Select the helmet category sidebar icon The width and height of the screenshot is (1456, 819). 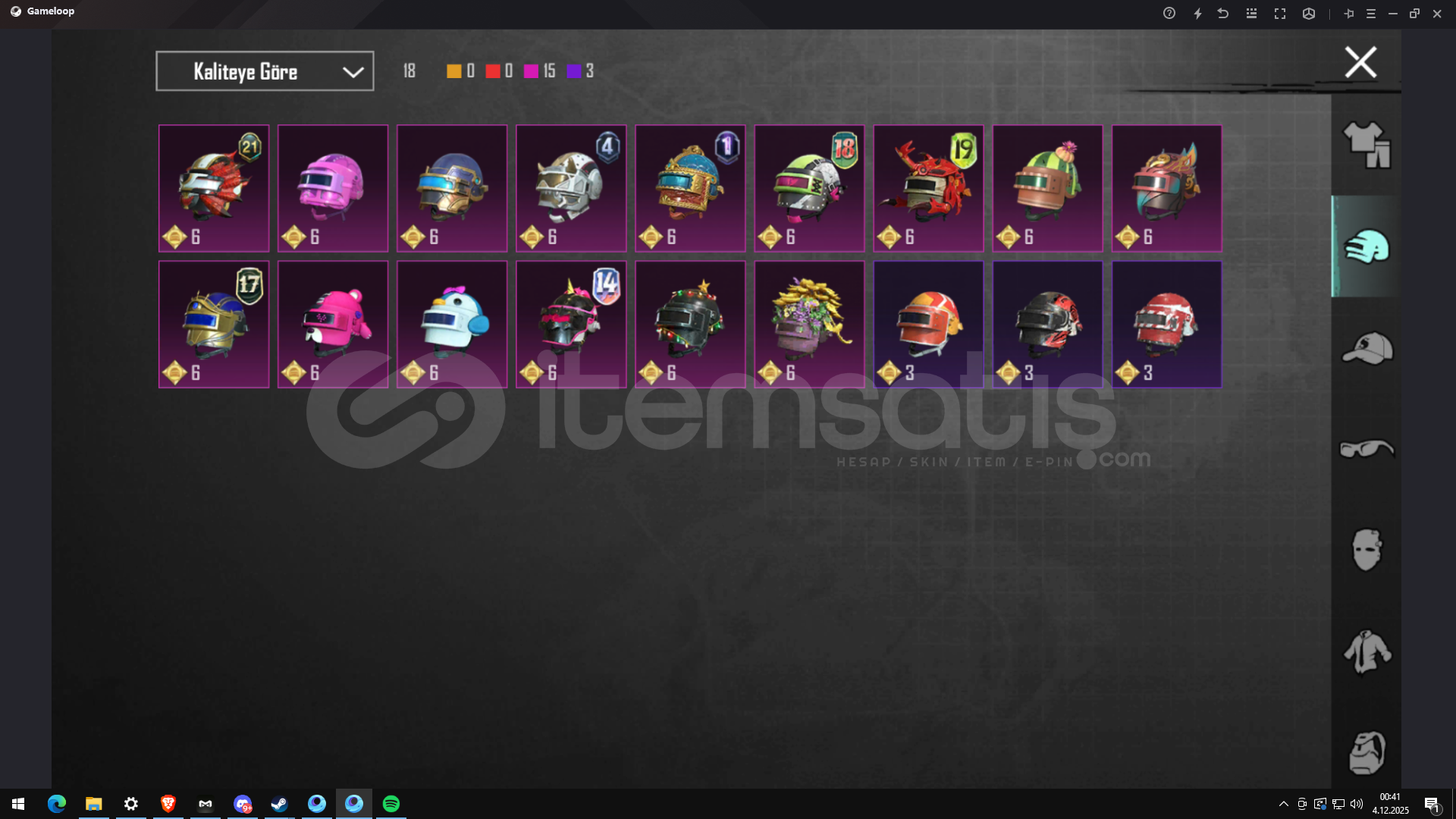pyautogui.click(x=1367, y=246)
